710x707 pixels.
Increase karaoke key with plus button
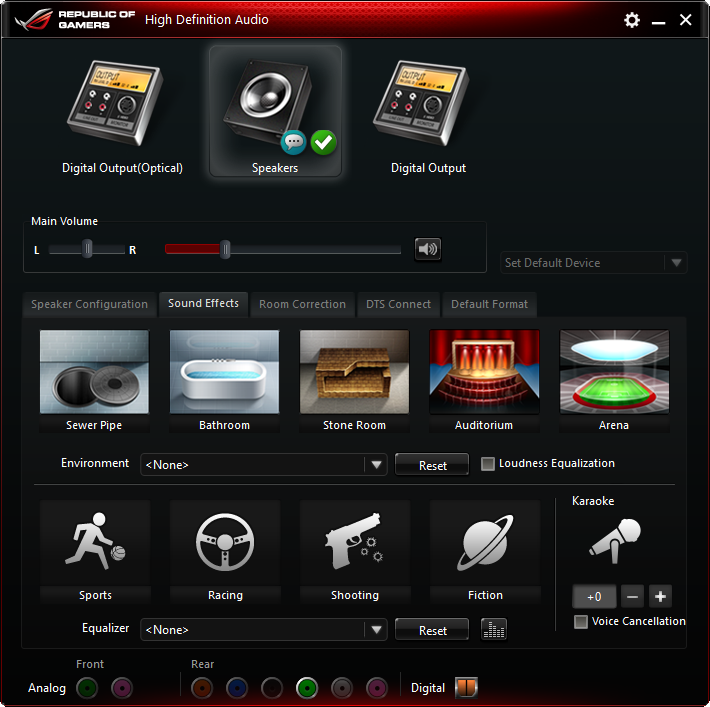pyautogui.click(x=660, y=596)
